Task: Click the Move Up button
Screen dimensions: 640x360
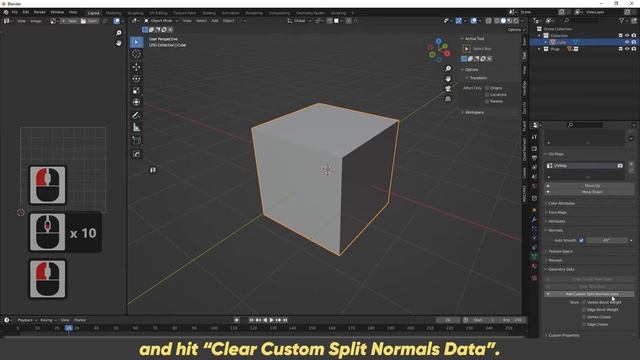Action: [589, 186]
